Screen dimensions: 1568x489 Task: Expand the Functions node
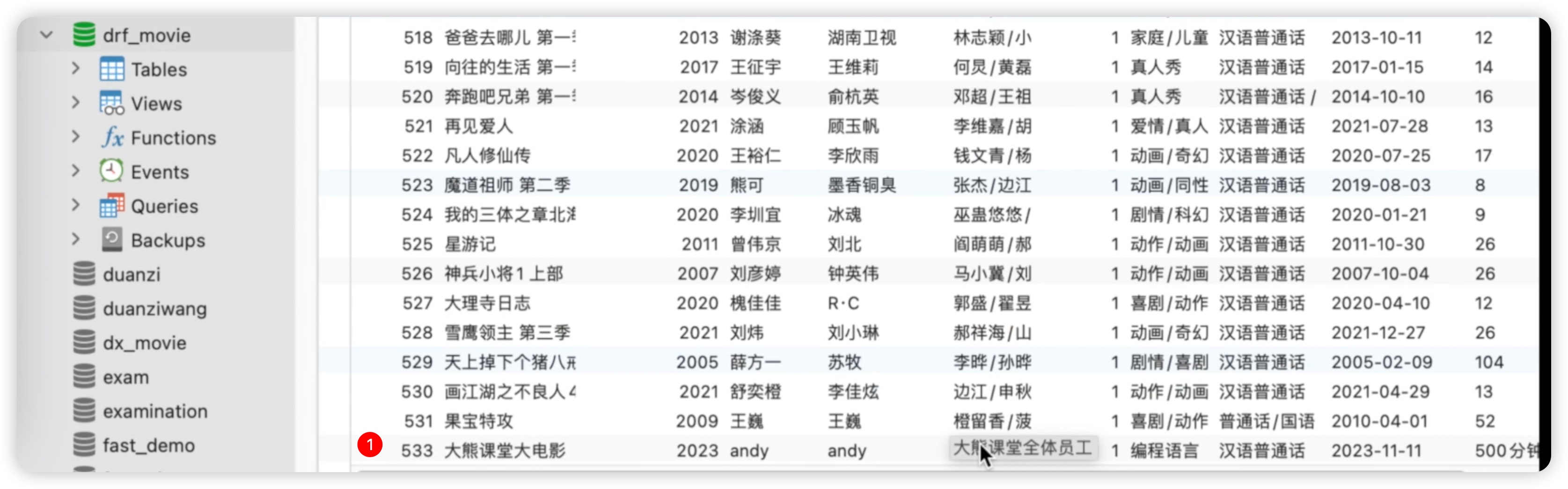[75, 137]
